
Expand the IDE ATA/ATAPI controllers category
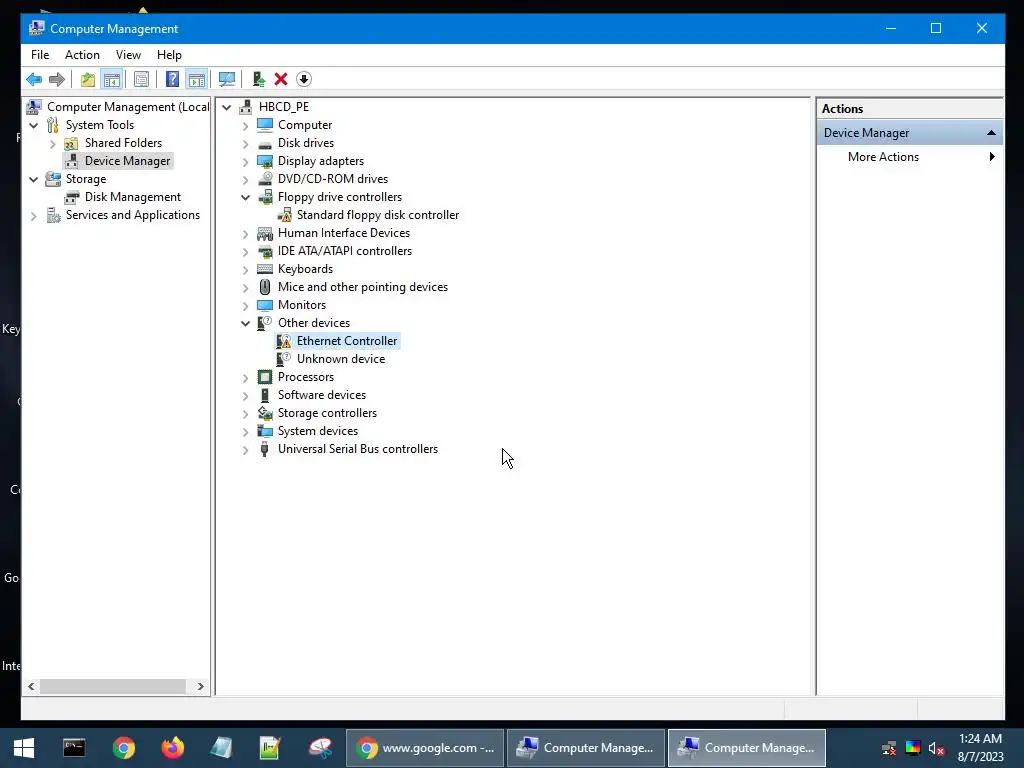tap(246, 251)
